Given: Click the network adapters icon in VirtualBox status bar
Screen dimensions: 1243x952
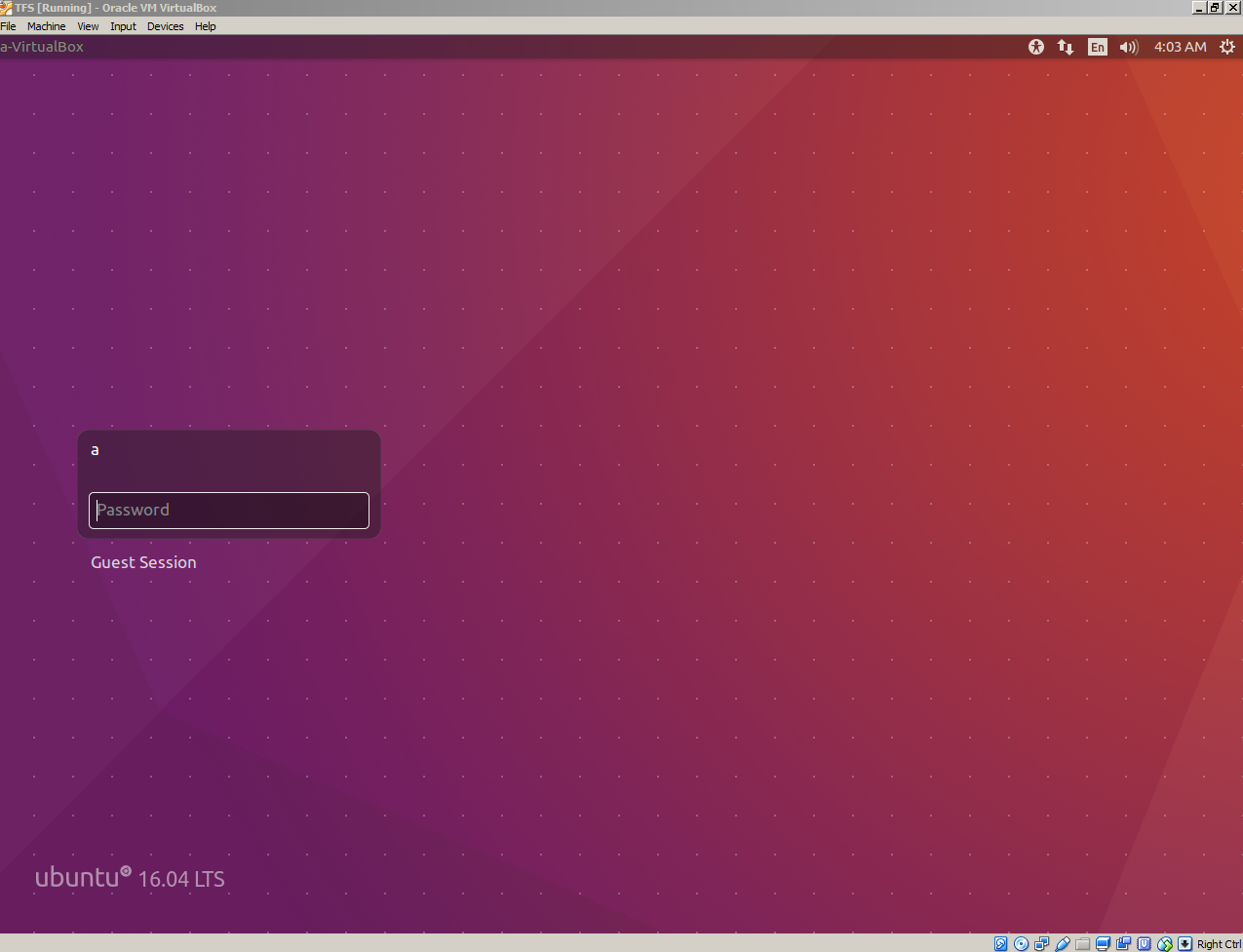Looking at the screenshot, I should 1042,943.
